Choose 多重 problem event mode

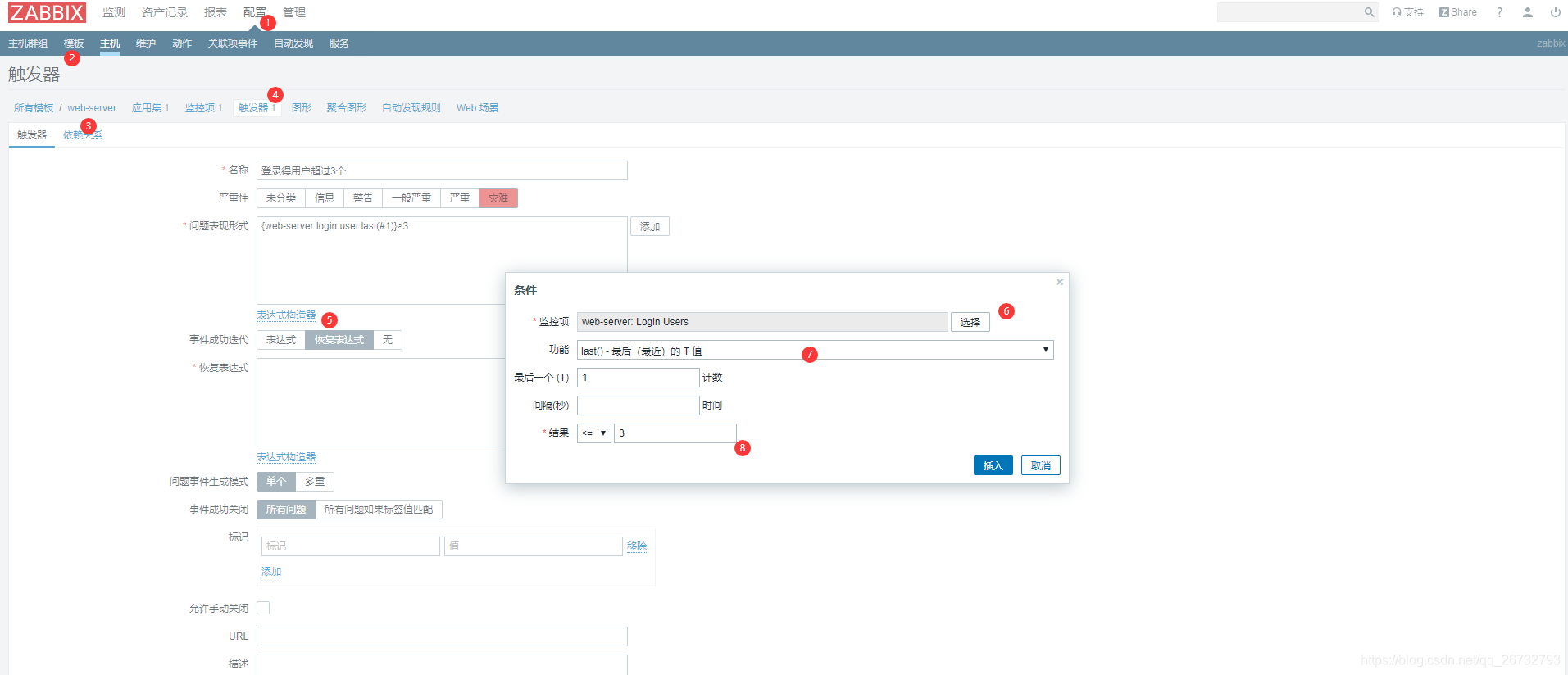[x=315, y=482]
